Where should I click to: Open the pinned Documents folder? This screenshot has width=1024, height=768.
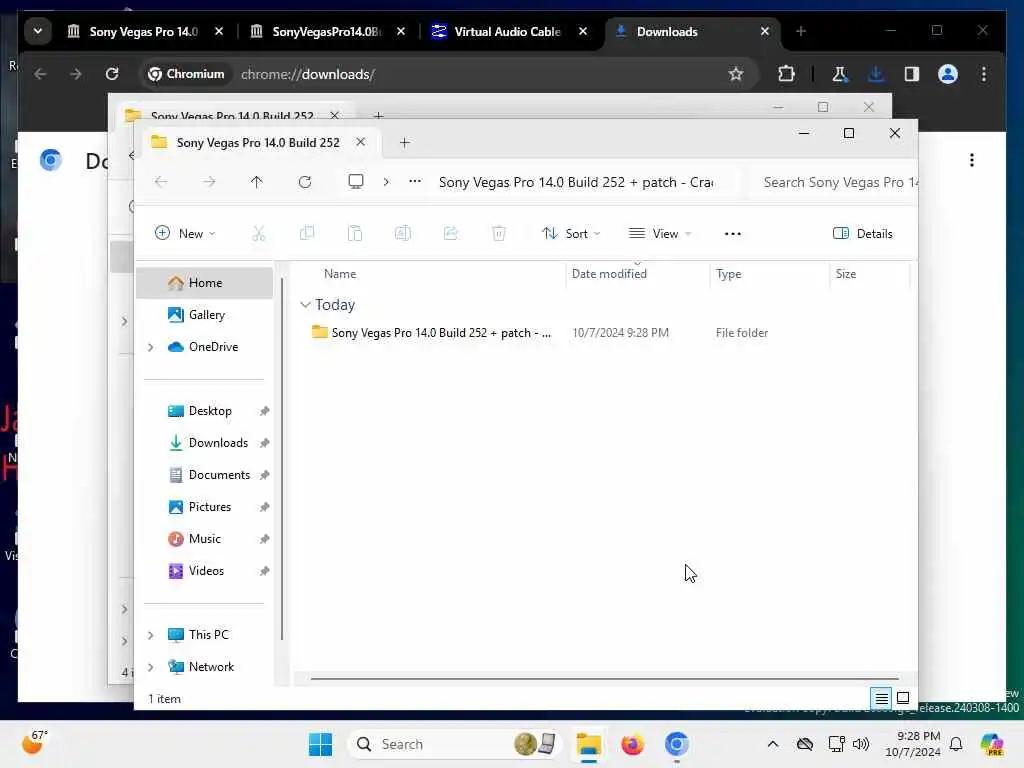click(204, 475)
